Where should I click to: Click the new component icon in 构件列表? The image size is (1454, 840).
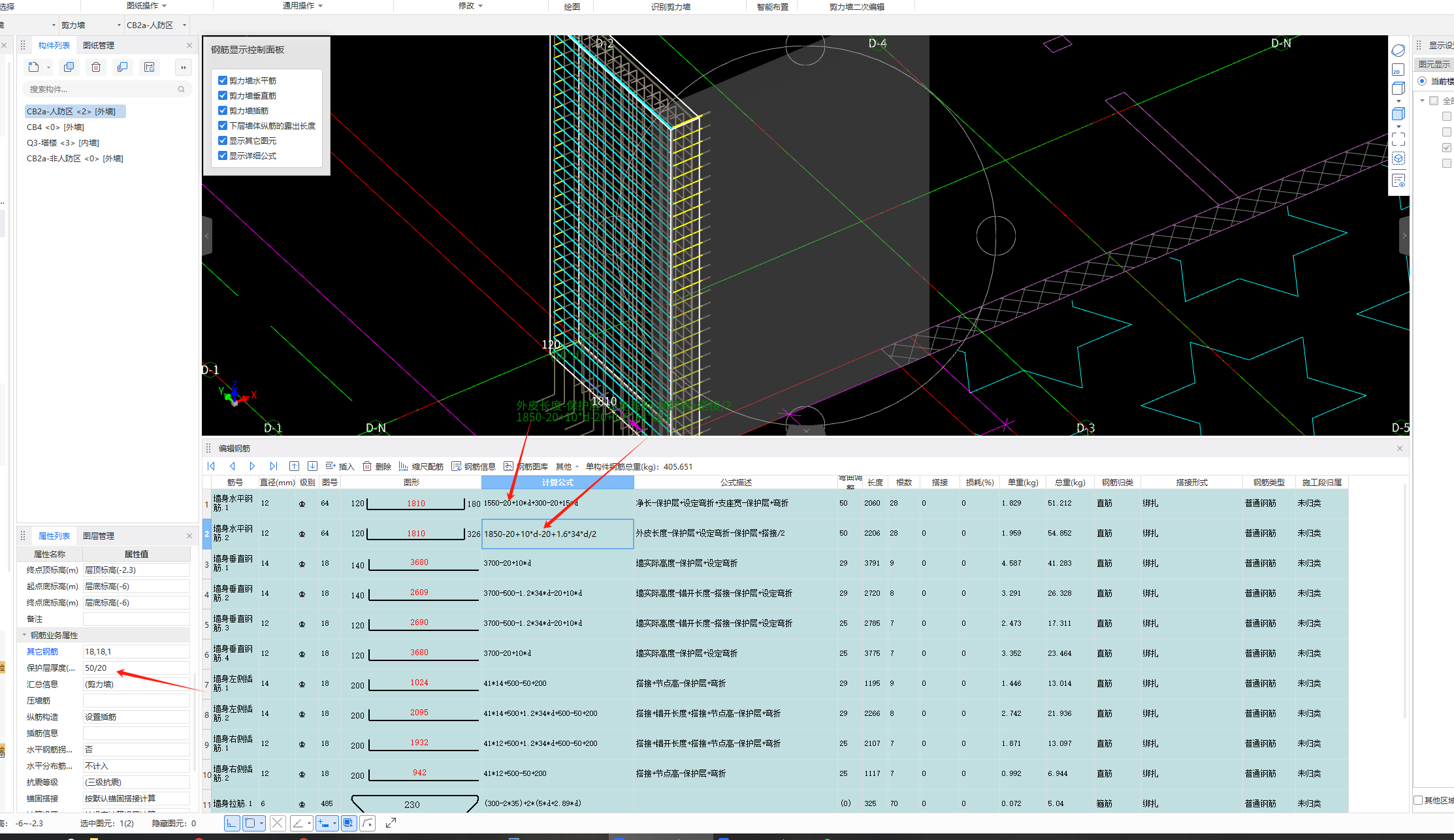pos(34,67)
